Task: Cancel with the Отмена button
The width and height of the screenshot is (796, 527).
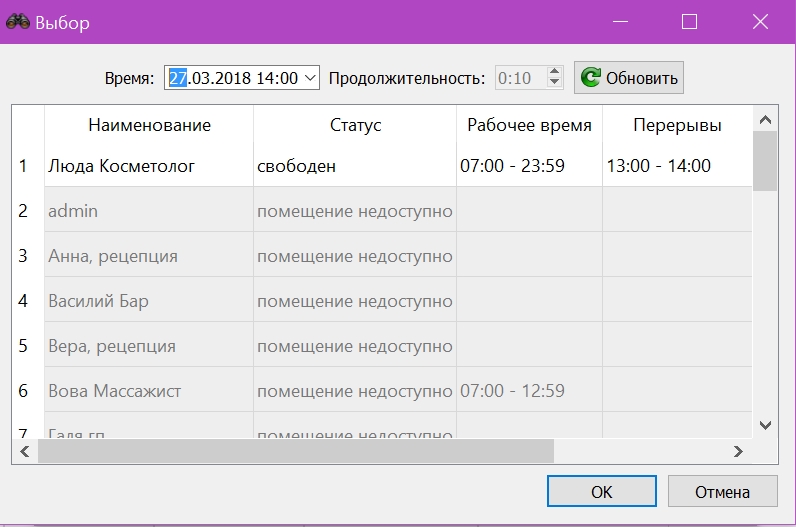Action: (722, 491)
